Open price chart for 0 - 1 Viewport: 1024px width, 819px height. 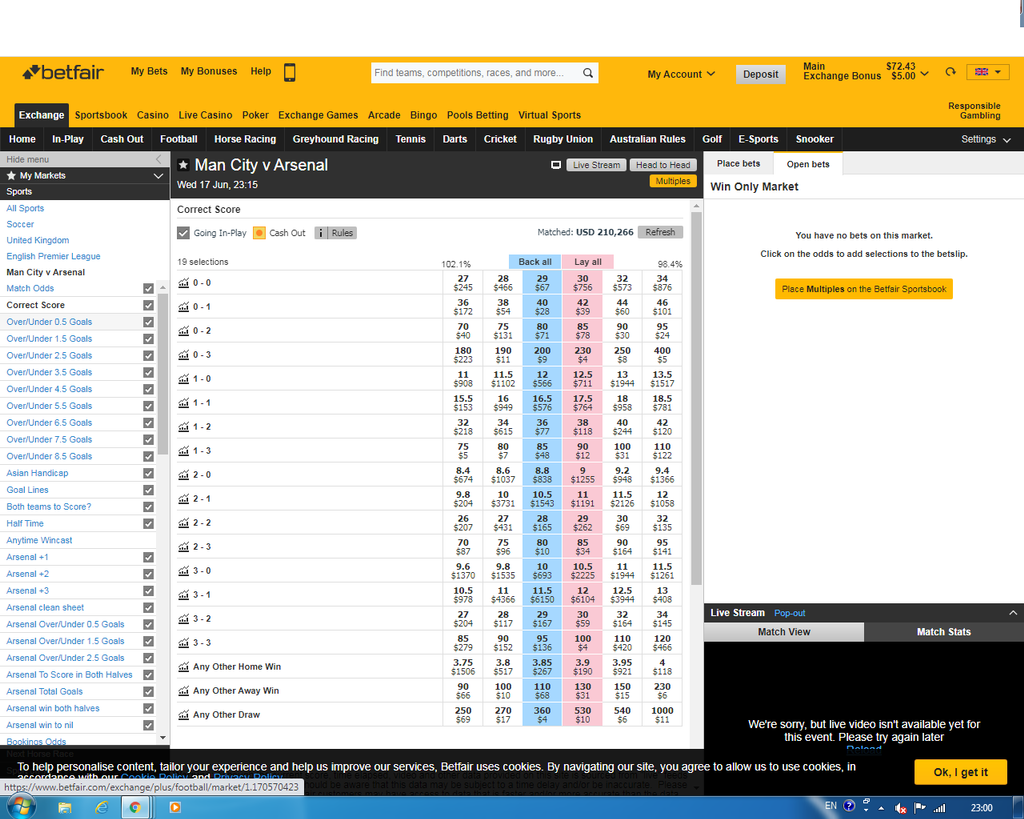click(184, 307)
